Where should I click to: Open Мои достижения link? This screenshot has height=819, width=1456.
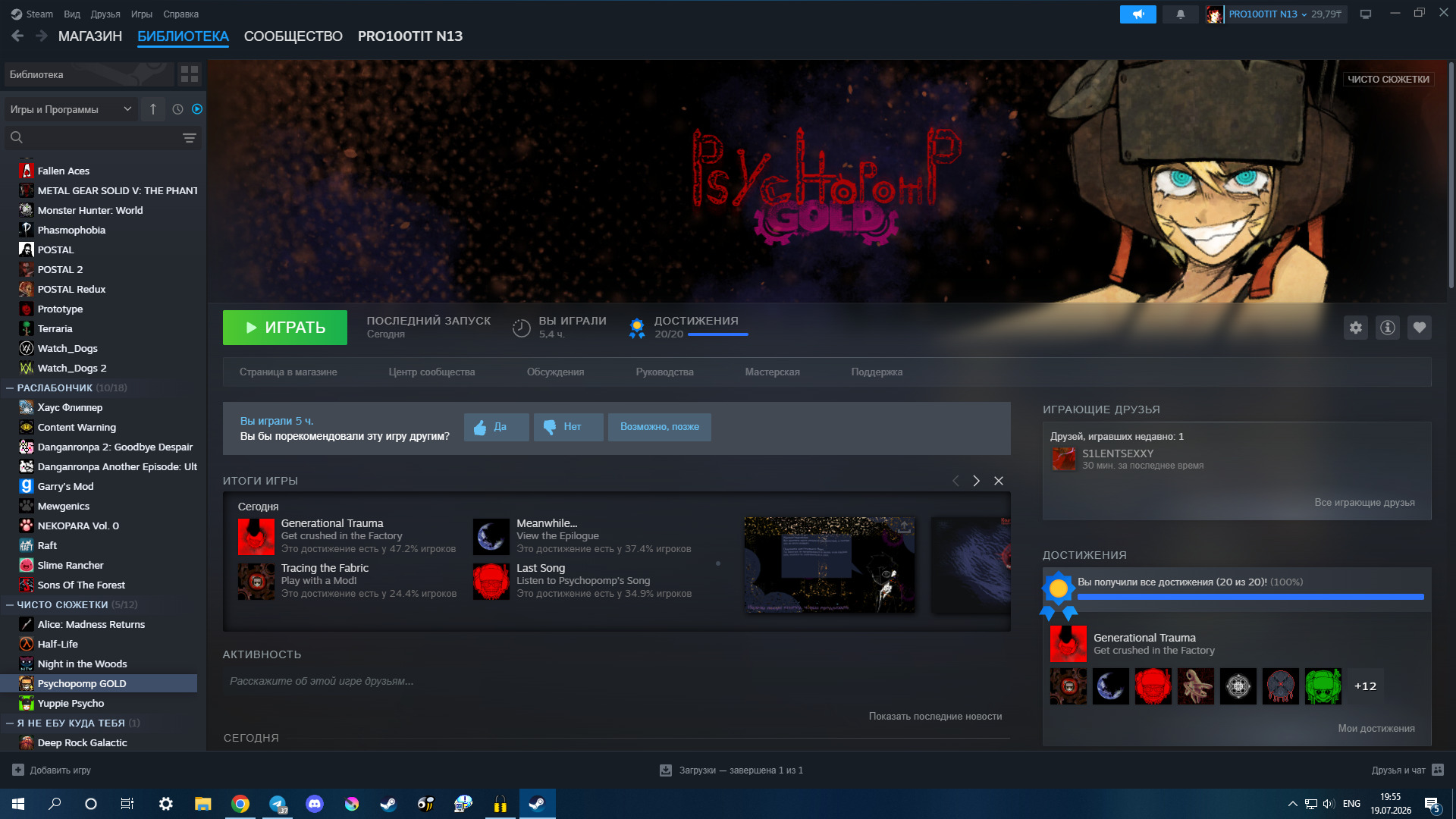(x=1377, y=729)
